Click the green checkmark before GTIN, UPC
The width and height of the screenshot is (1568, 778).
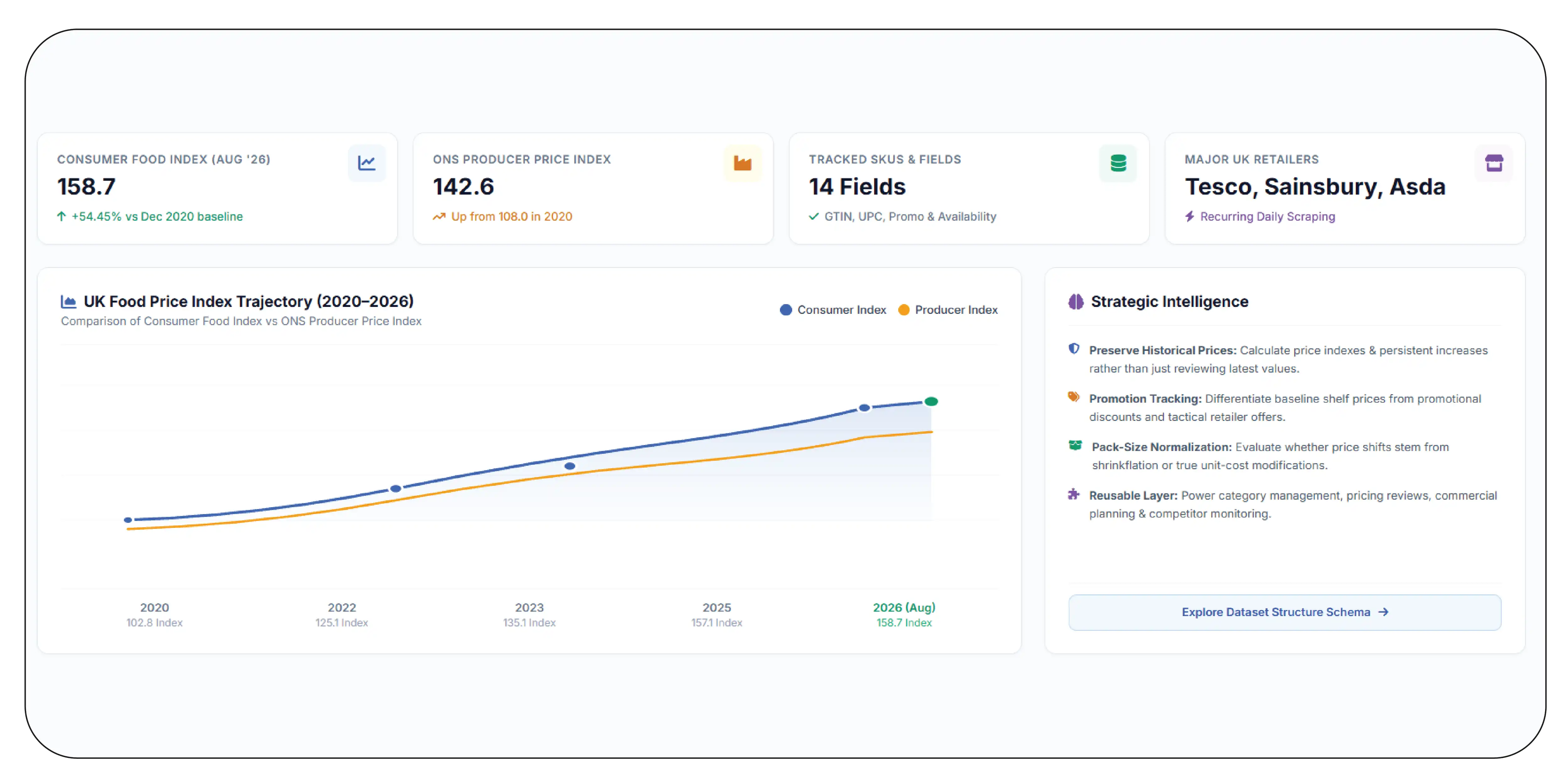pos(814,217)
